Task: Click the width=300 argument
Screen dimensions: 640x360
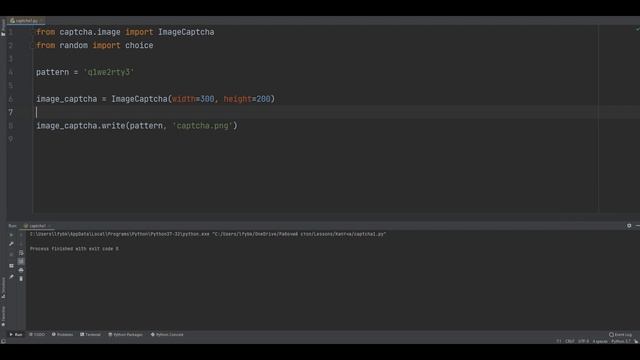Action: click(x=193, y=99)
